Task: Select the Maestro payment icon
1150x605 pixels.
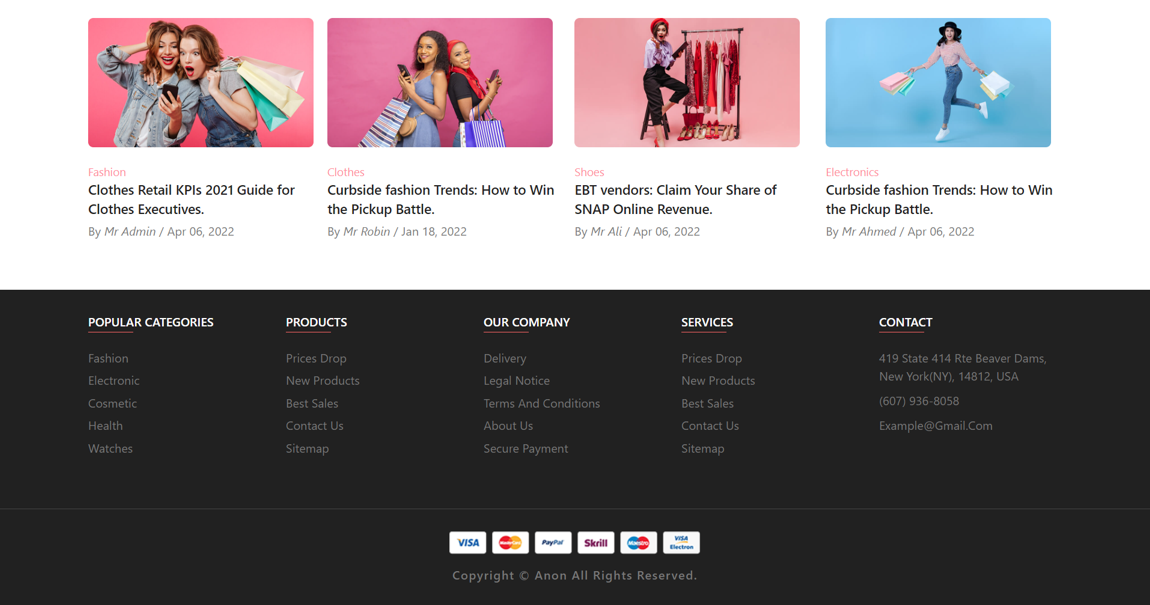Action: point(638,543)
